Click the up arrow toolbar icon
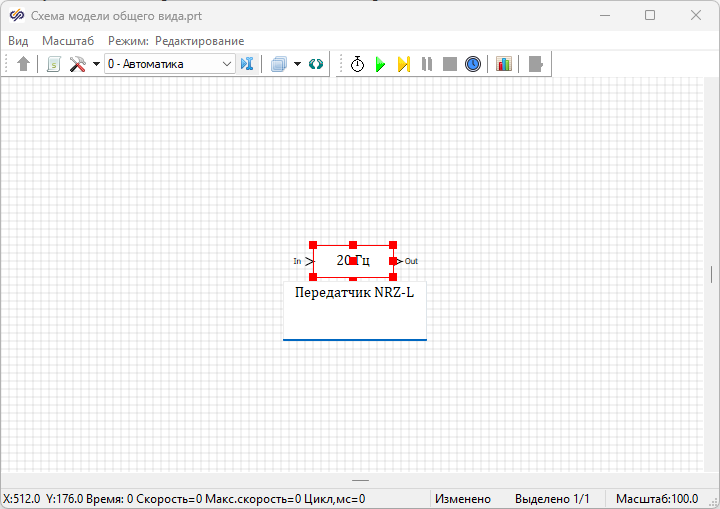 (x=24, y=64)
